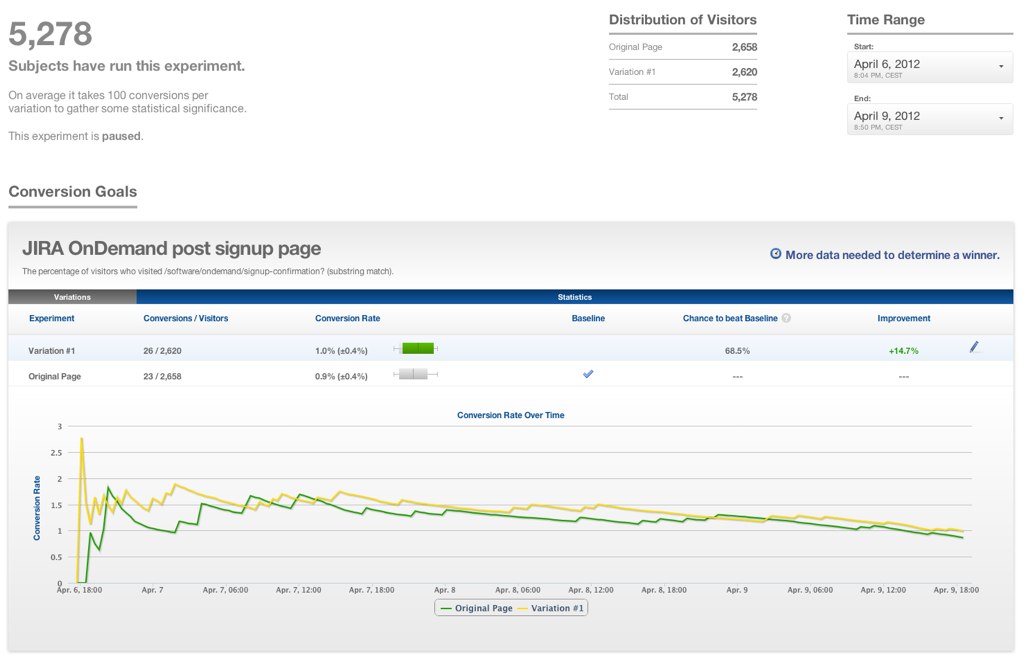The height and width of the screenshot is (664, 1024).
Task: Click the Apr. 7, 12:00 x-axis label
Action: pos(298,590)
